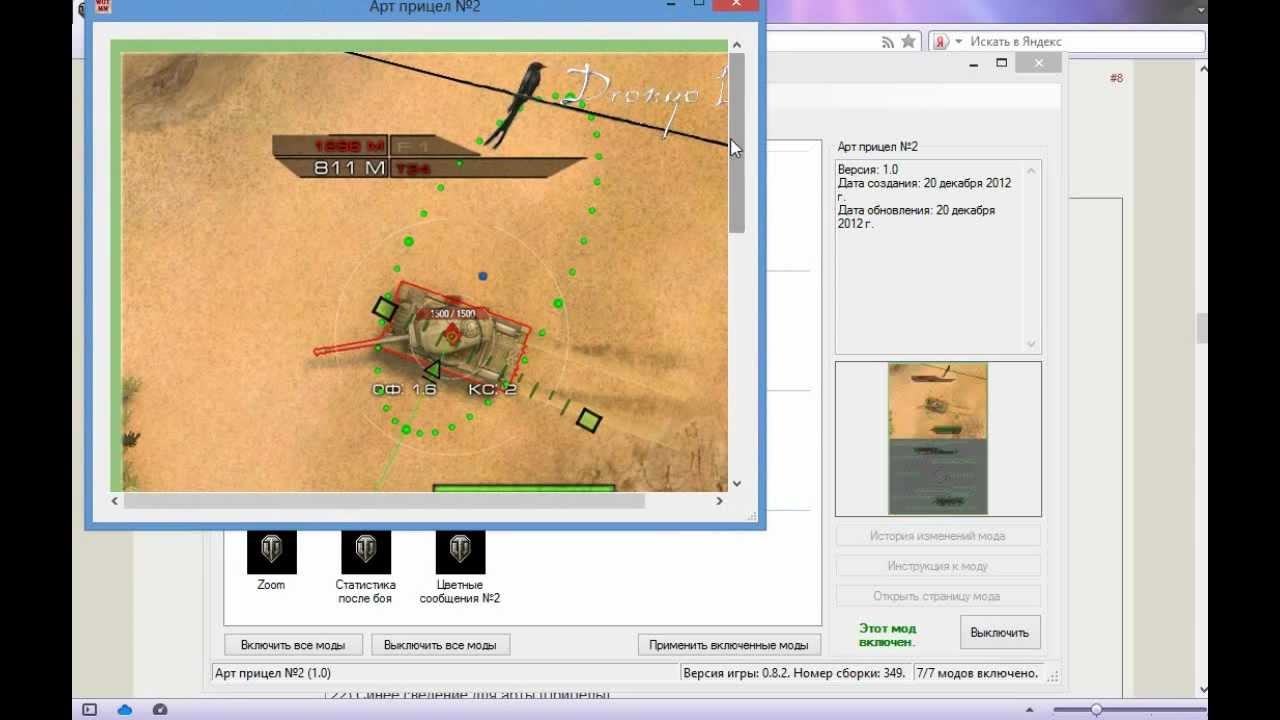Adjust the browser zoom slider at bottom right
The height and width of the screenshot is (720, 1280).
(x=1097, y=709)
